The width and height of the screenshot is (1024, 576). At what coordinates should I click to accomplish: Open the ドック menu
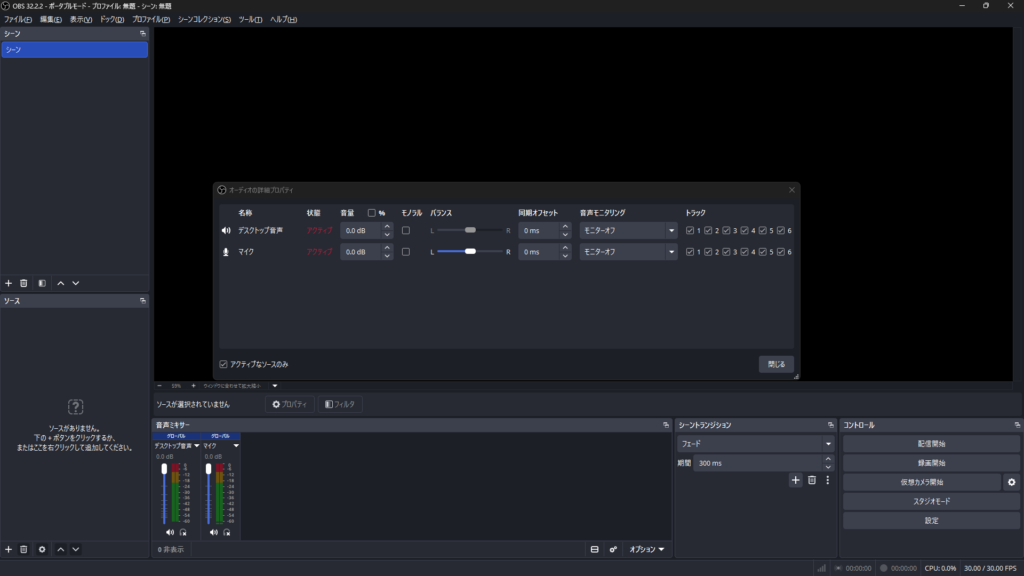pyautogui.click(x=112, y=20)
